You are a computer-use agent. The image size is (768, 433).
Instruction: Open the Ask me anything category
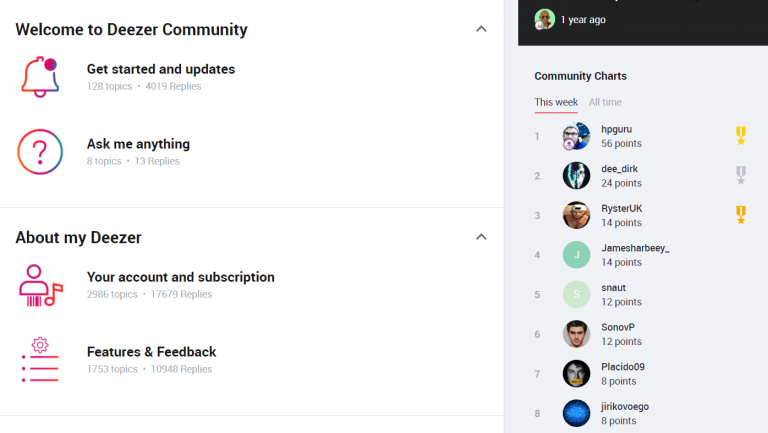coord(138,144)
